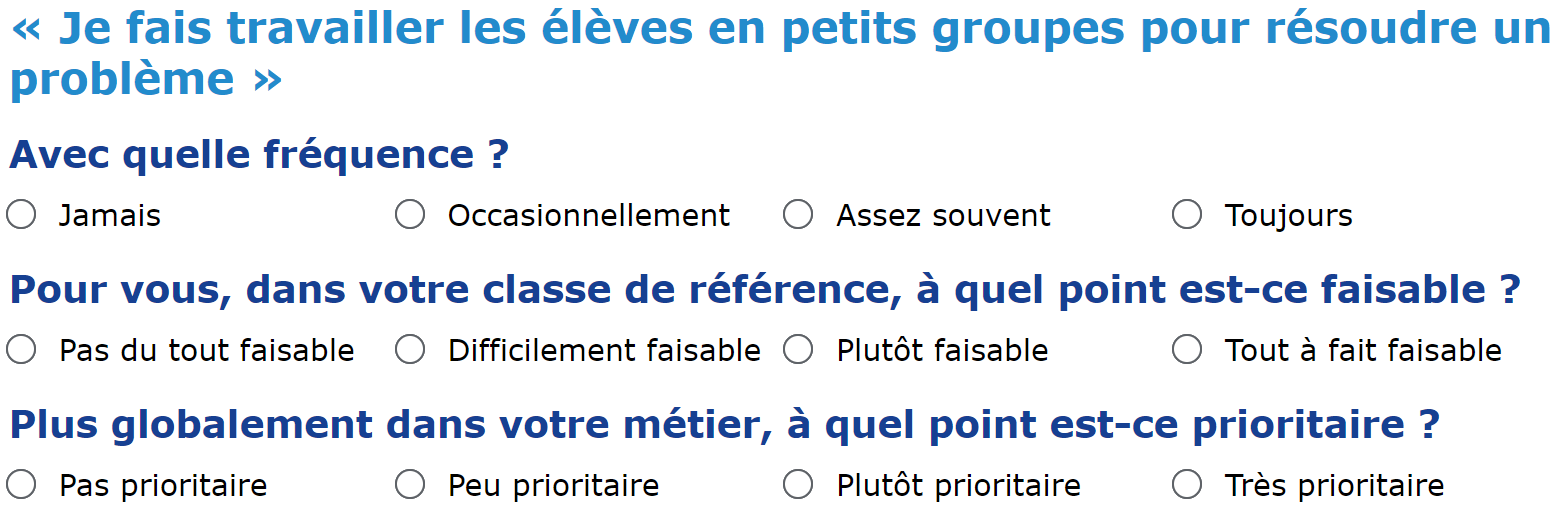Viewport: 1560px width, 516px height.
Task: Select 'Pas du tout faisable' option
Action: tap(21, 350)
